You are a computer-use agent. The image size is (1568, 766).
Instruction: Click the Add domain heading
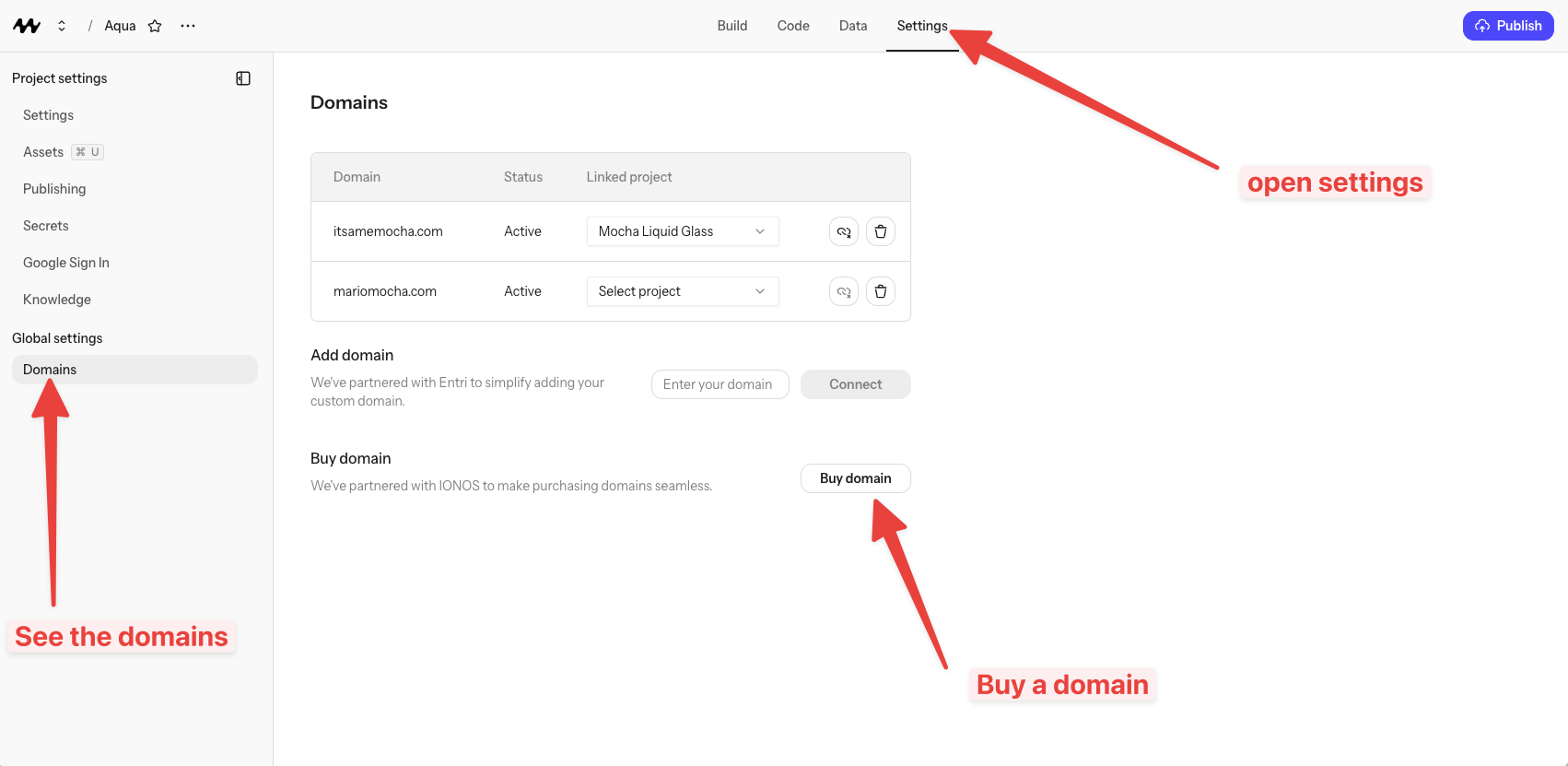click(x=352, y=355)
